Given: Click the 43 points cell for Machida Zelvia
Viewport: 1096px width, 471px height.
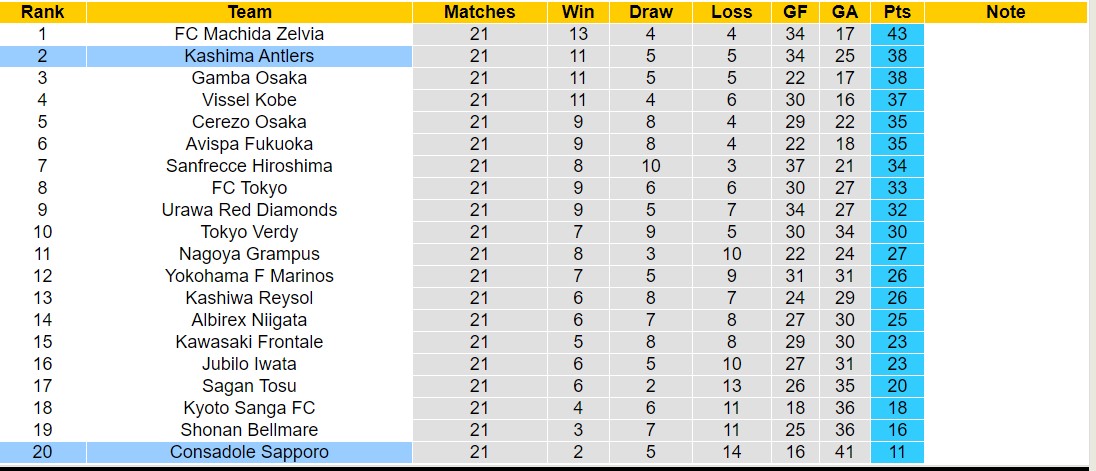Looking at the screenshot, I should click(x=896, y=34).
